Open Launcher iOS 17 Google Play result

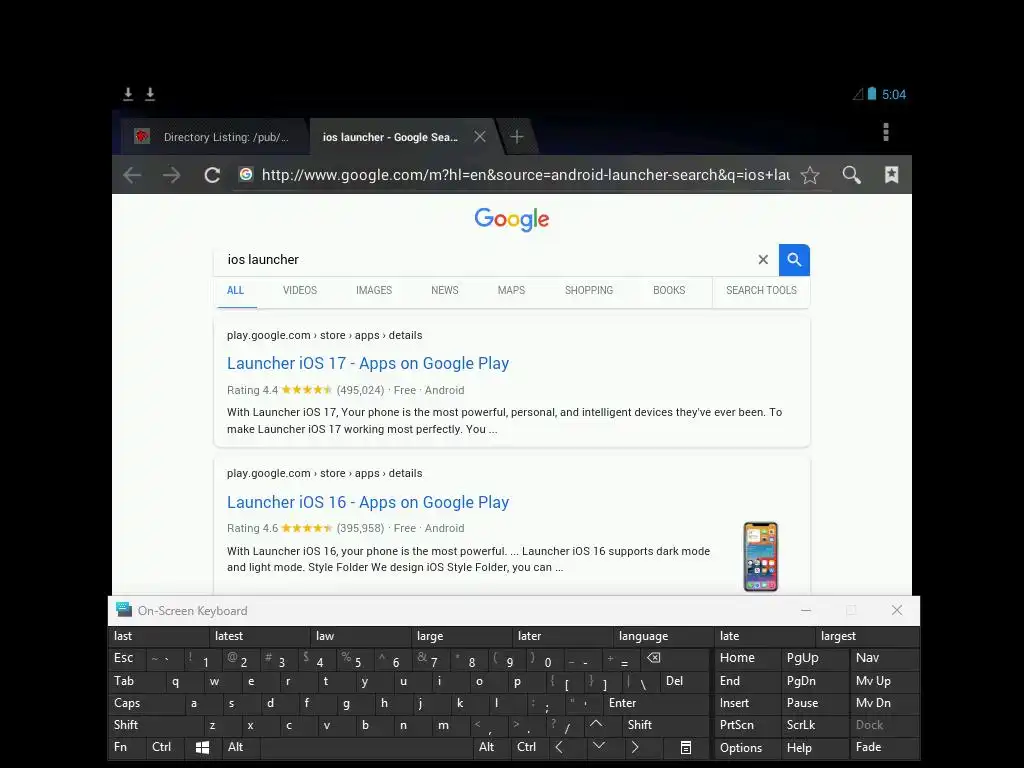click(368, 364)
